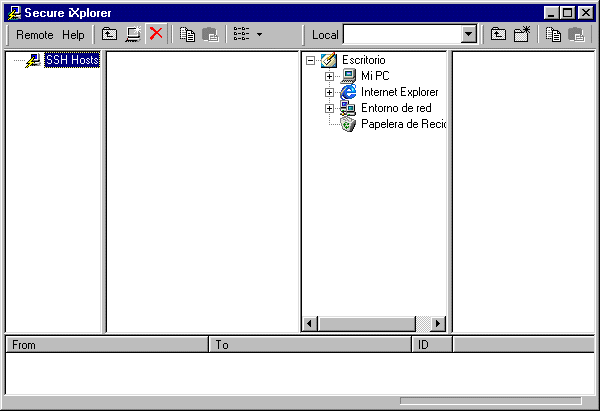Image resolution: width=600 pixels, height=411 pixels.
Task: Click the horizontal scrollbar thumb in local tree
Action: [367, 324]
